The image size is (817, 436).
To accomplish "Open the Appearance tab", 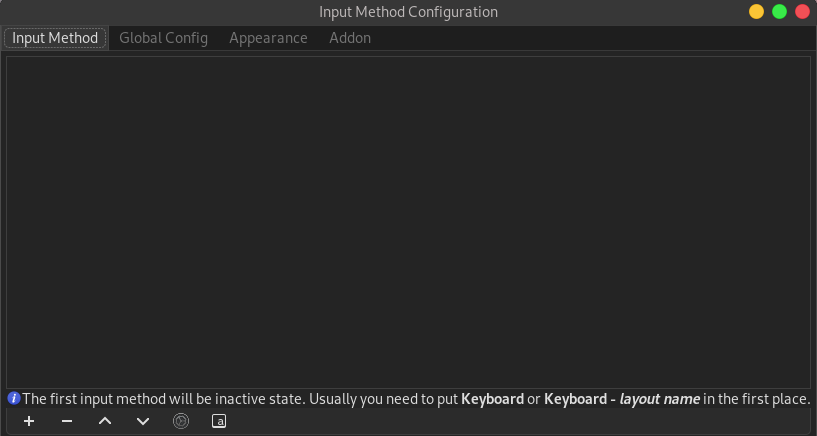I will point(268,38).
